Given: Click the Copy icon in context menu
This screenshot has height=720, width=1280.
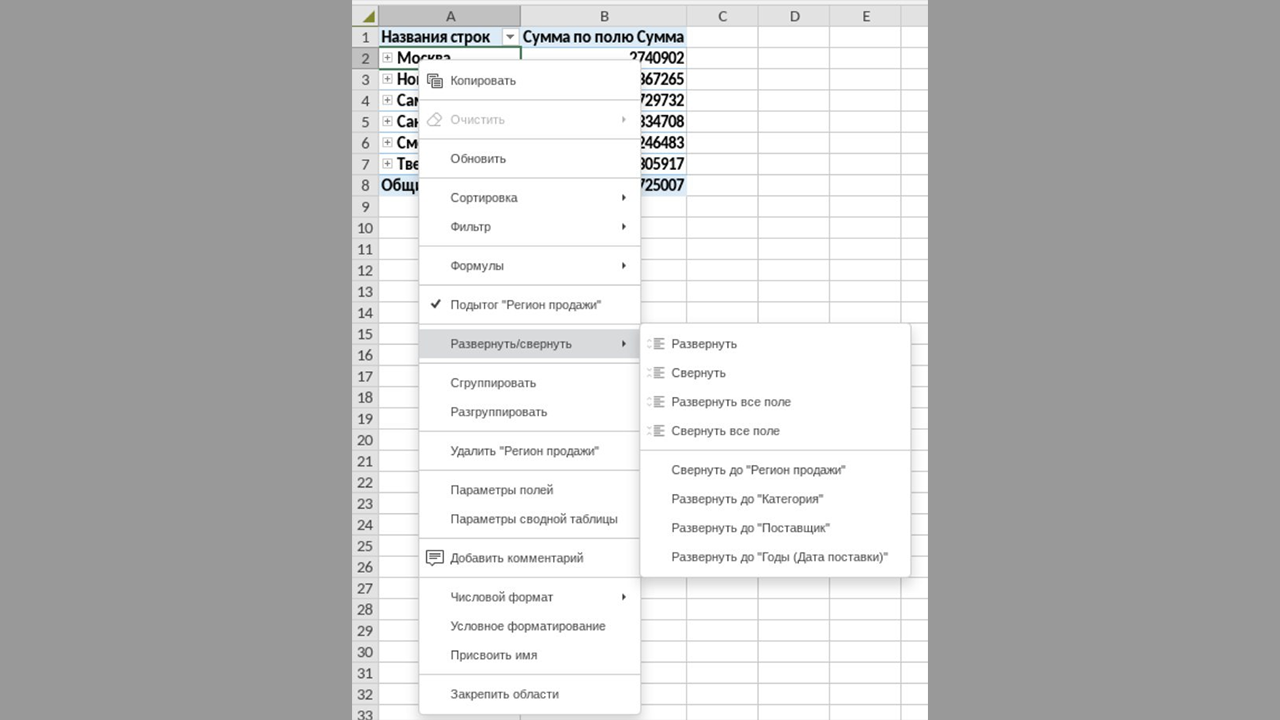Looking at the screenshot, I should (434, 81).
